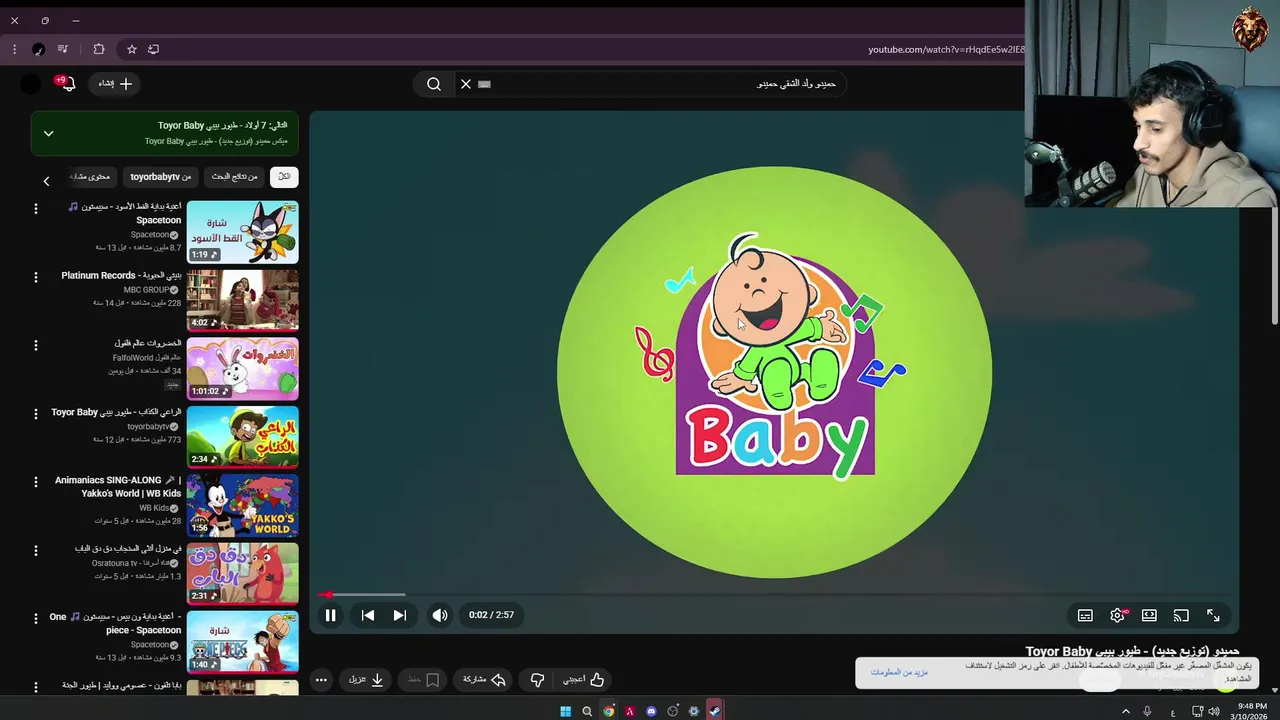Save video with the bookmark (حفظ) button
The width and height of the screenshot is (1280, 720).
point(423,680)
